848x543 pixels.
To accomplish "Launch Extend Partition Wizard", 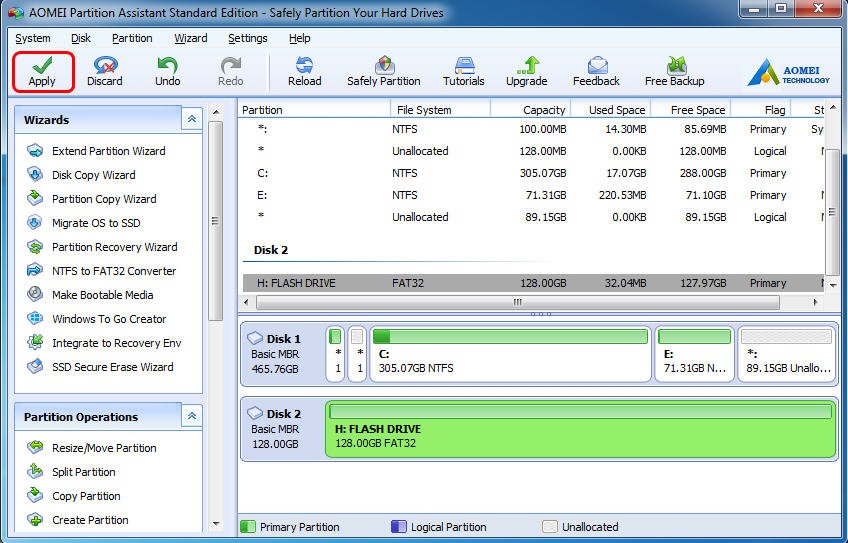I will point(96,151).
